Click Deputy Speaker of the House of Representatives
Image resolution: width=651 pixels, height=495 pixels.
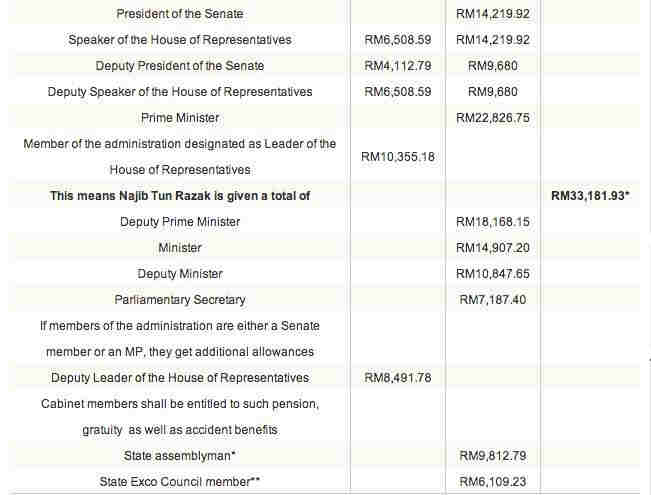tap(180, 92)
